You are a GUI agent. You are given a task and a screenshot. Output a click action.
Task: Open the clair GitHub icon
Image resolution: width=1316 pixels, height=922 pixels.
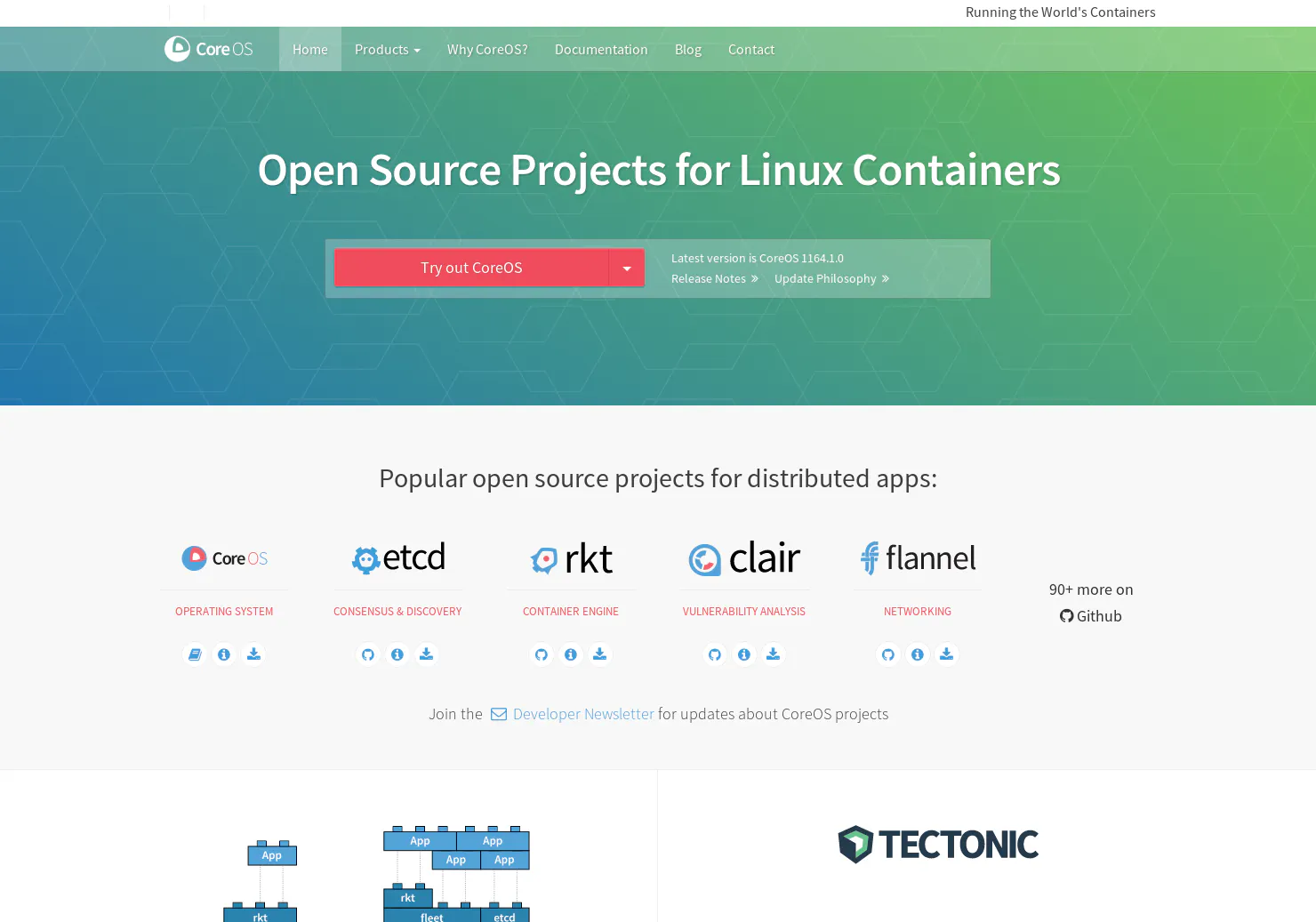tap(715, 654)
